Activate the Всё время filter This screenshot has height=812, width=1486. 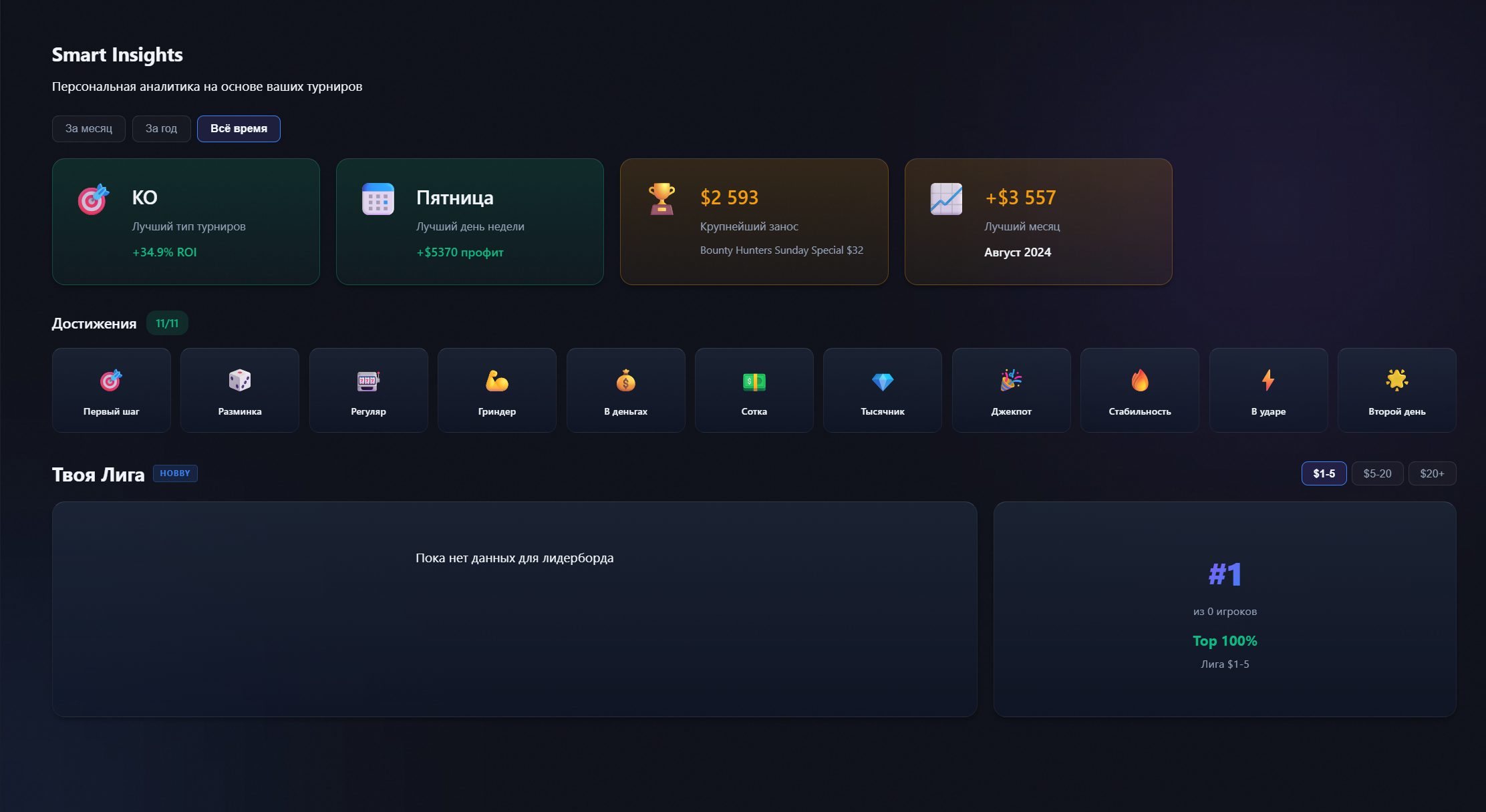pos(239,128)
